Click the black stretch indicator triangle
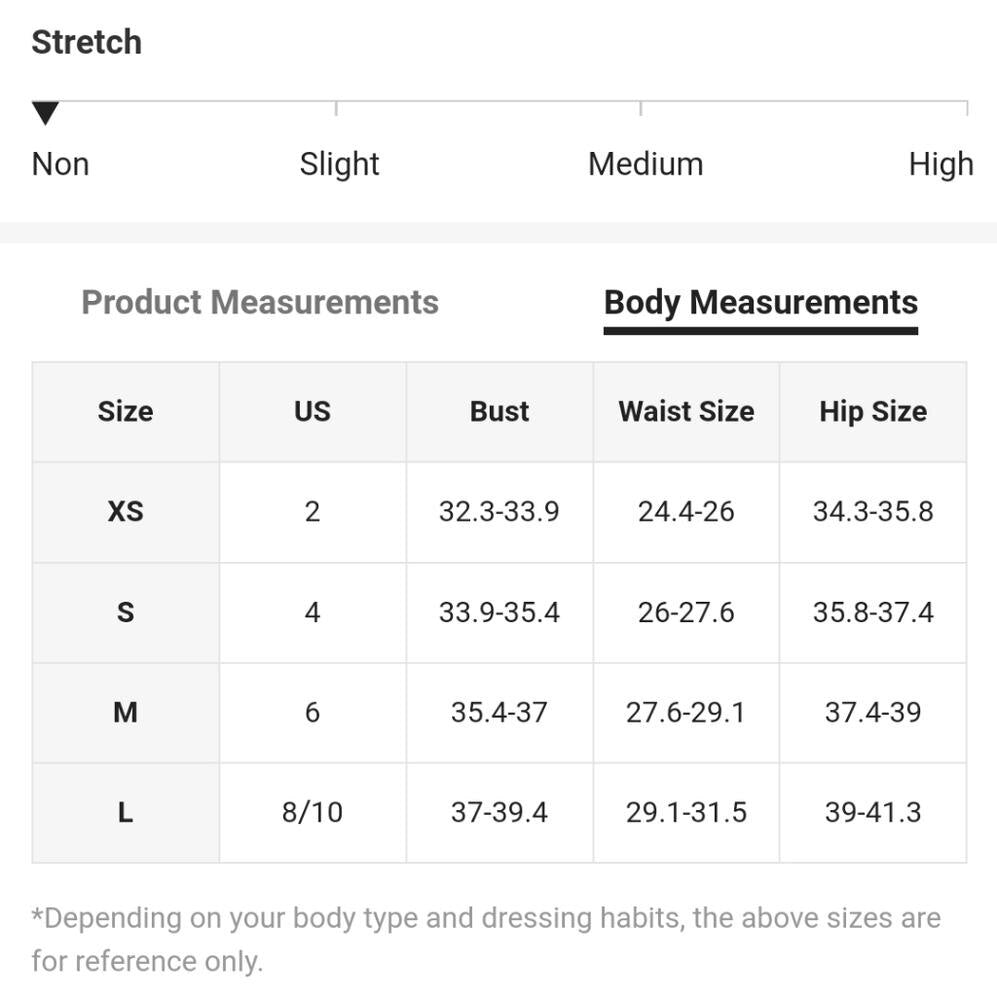 [x=45, y=113]
